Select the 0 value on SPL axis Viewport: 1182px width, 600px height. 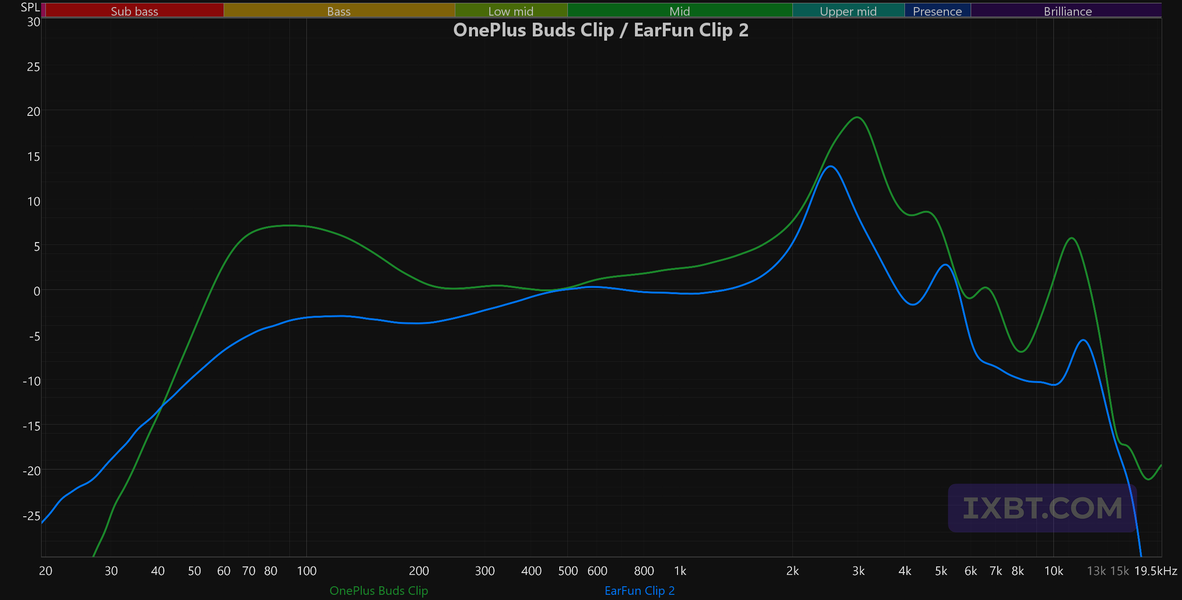click(37, 291)
